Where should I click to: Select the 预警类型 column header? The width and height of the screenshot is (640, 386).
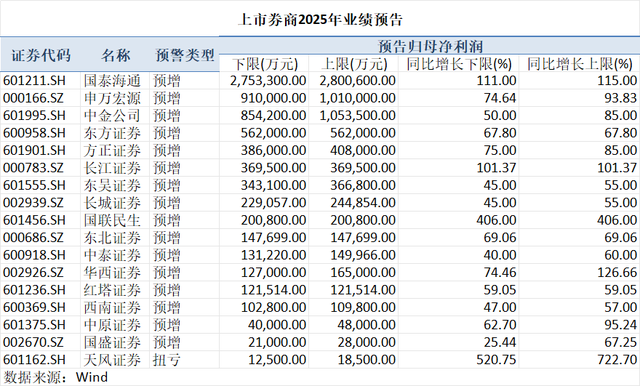(x=185, y=55)
